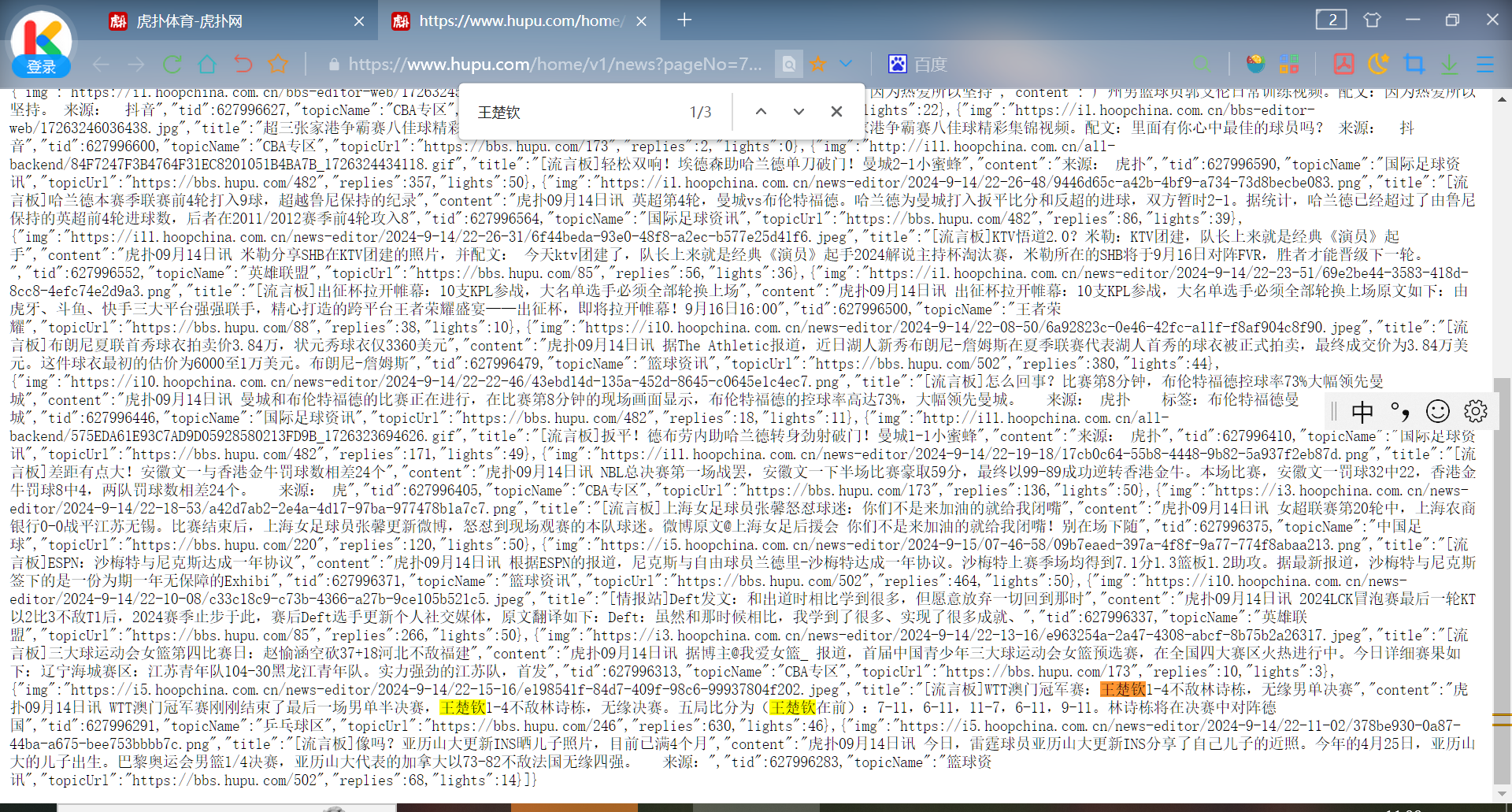Open the downloads manager
Screen dimensions: 1512x812
[1449, 64]
